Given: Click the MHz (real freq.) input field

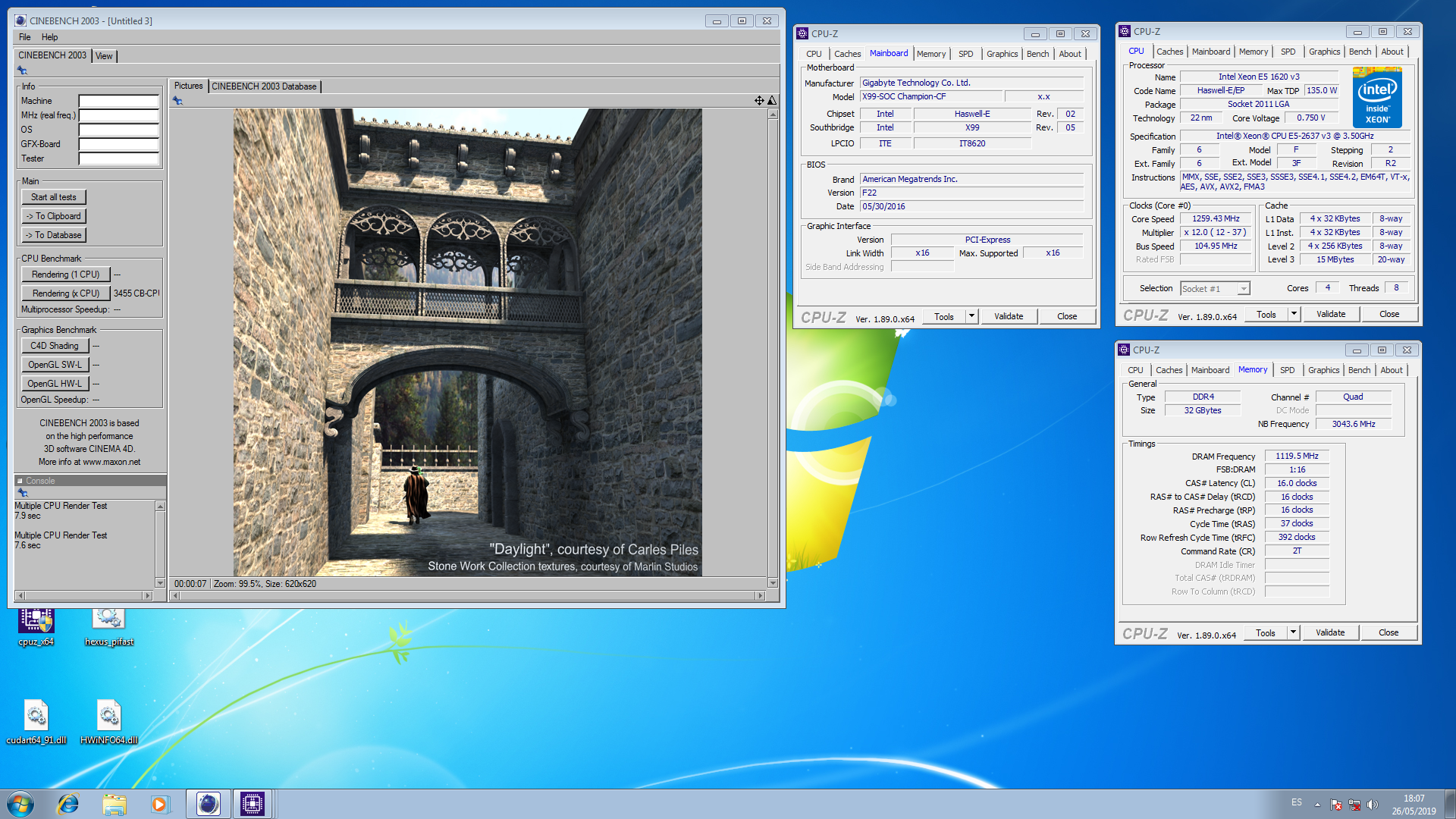Looking at the screenshot, I should click(118, 115).
